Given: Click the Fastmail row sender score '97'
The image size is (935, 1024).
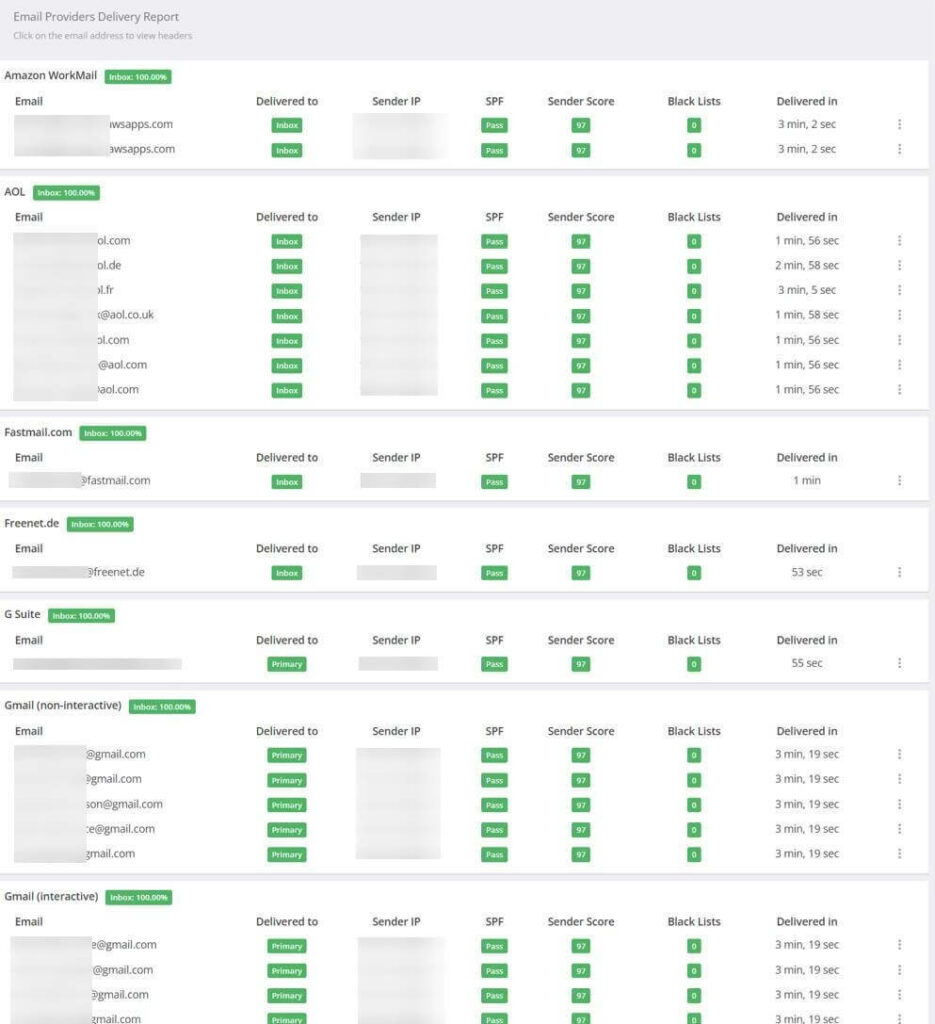Looking at the screenshot, I should (x=580, y=482).
